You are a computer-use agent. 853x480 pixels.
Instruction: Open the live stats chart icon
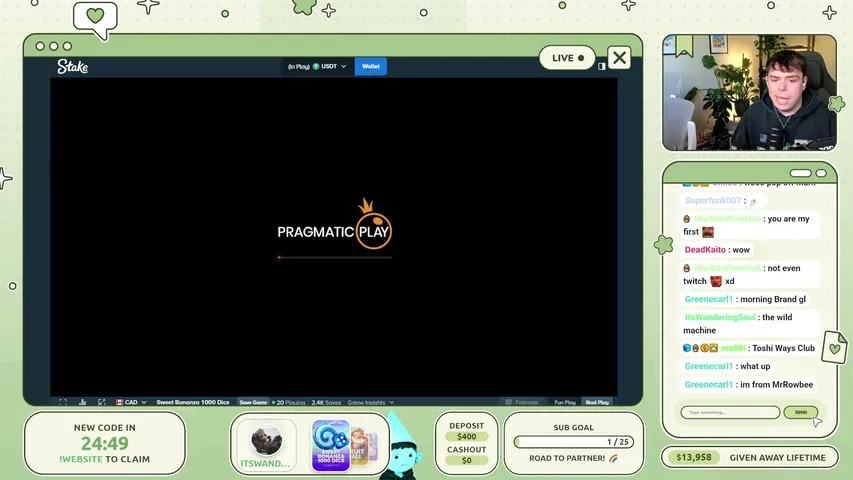83,402
